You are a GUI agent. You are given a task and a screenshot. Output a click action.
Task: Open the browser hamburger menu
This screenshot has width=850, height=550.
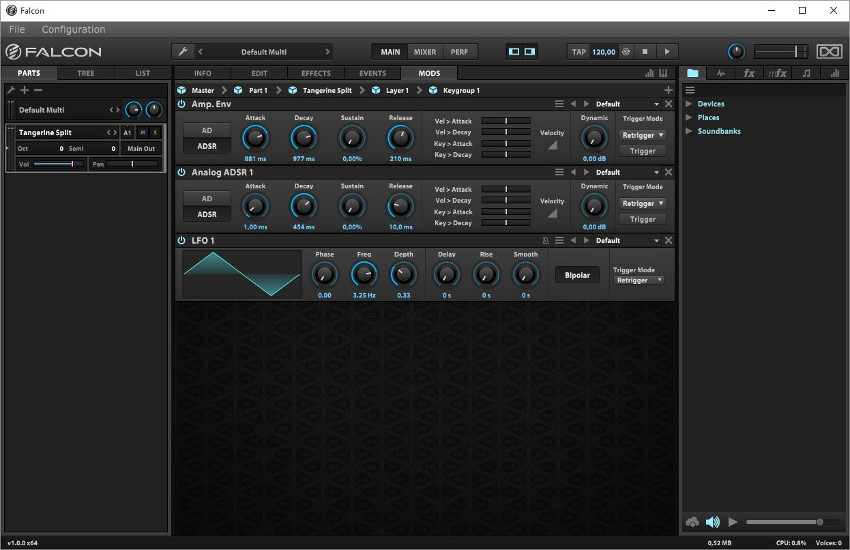pyautogui.click(x=690, y=90)
